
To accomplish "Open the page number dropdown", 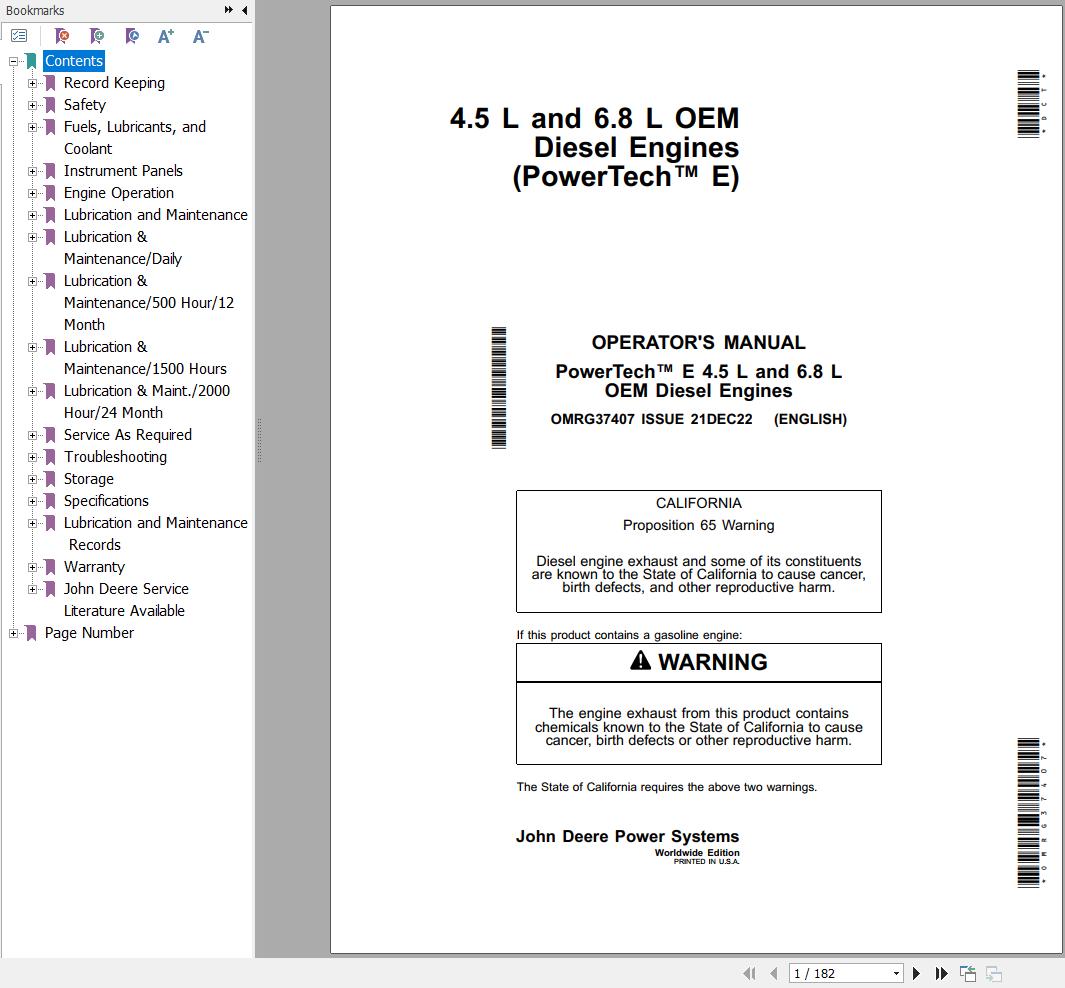I will tap(897, 973).
